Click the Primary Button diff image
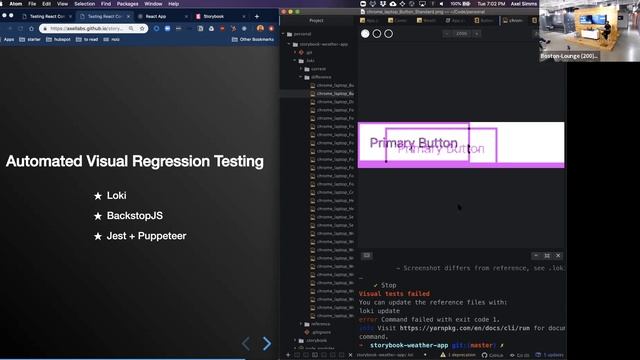This screenshot has width=640, height=360. pyautogui.click(x=461, y=145)
